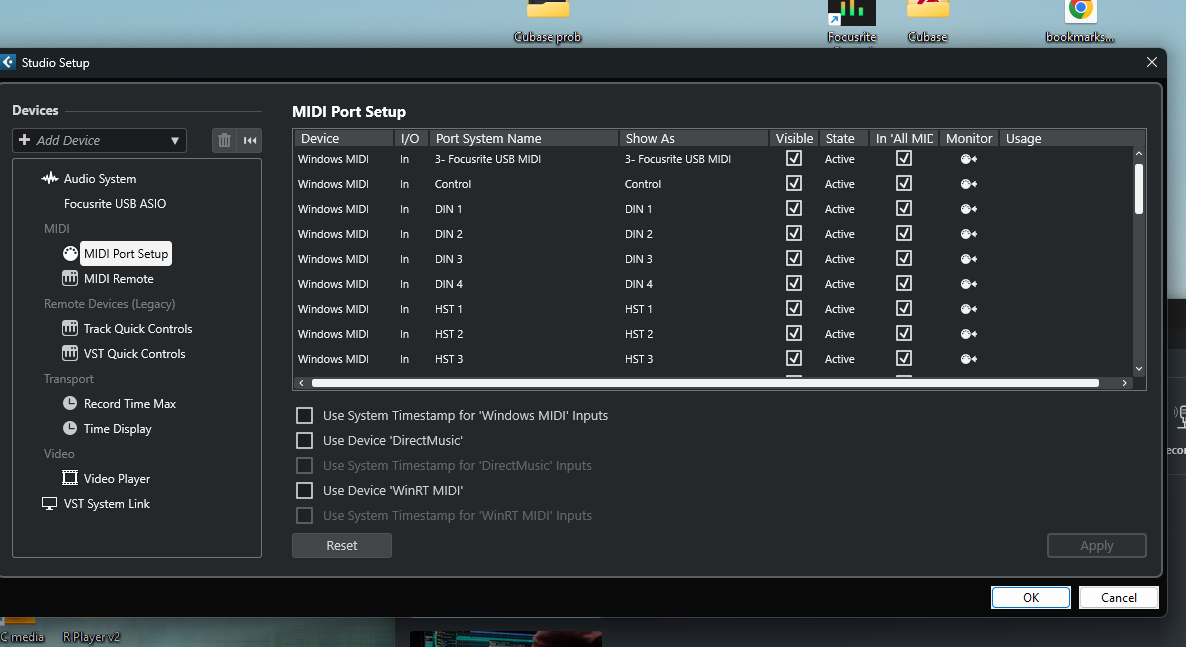Viewport: 1186px width, 647px height.
Task: Click the Apply button
Action: (1097, 546)
